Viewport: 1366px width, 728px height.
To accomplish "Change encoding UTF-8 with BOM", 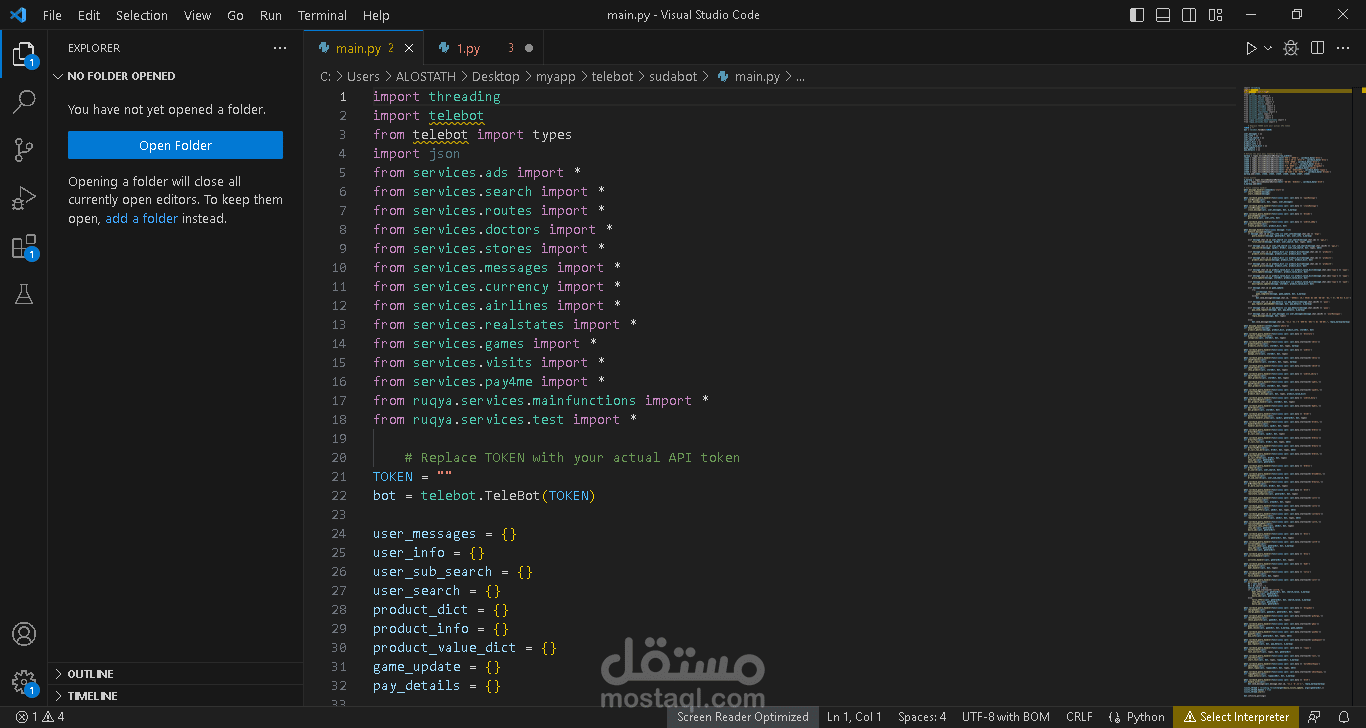I will (x=1006, y=717).
